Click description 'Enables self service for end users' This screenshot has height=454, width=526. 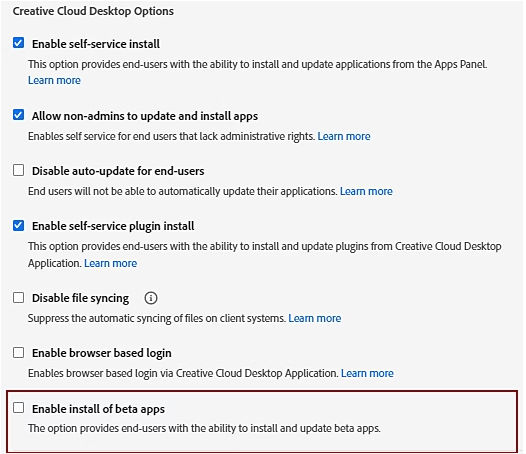171,136
